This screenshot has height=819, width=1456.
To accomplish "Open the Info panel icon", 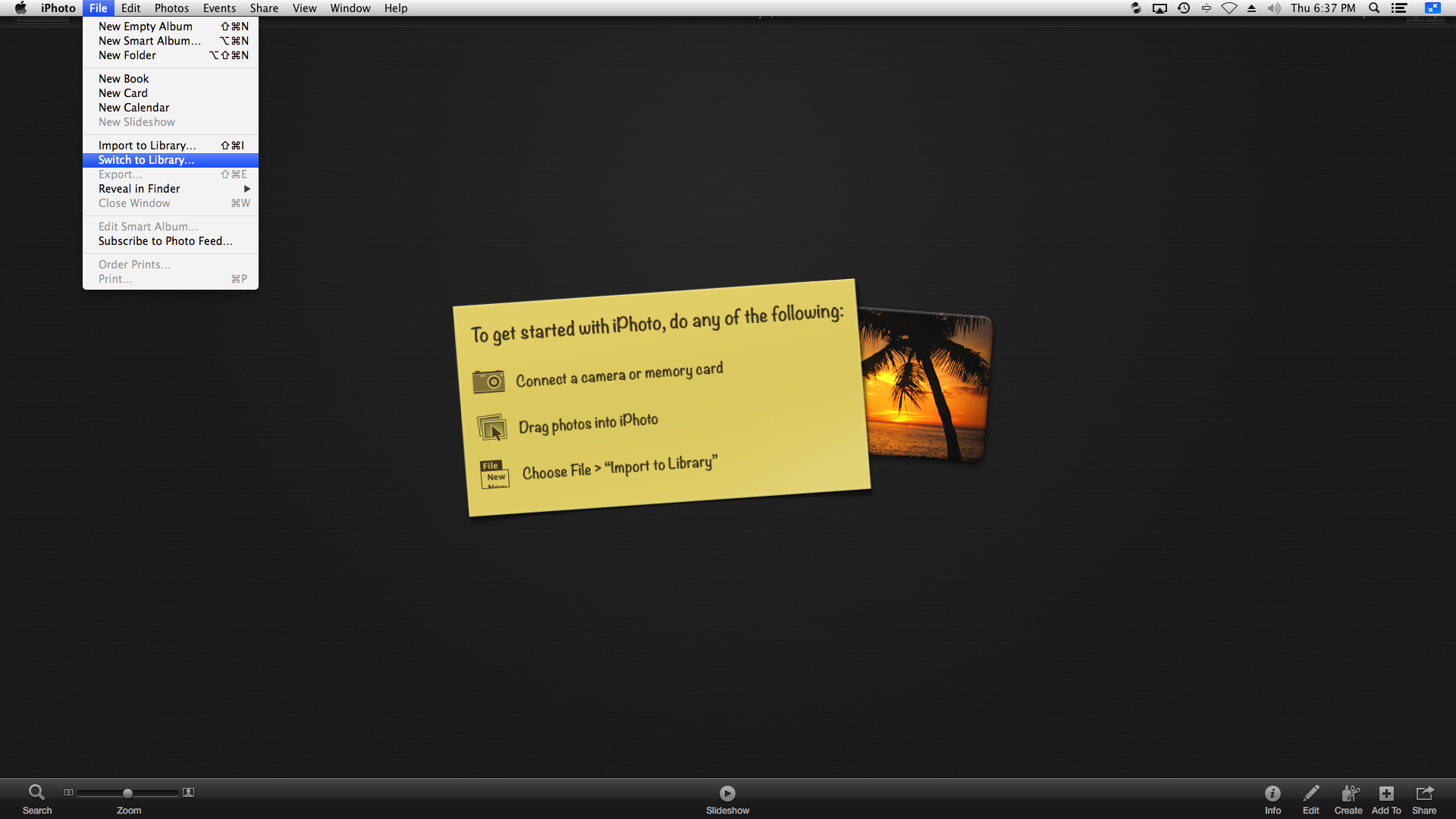I will 1272,793.
